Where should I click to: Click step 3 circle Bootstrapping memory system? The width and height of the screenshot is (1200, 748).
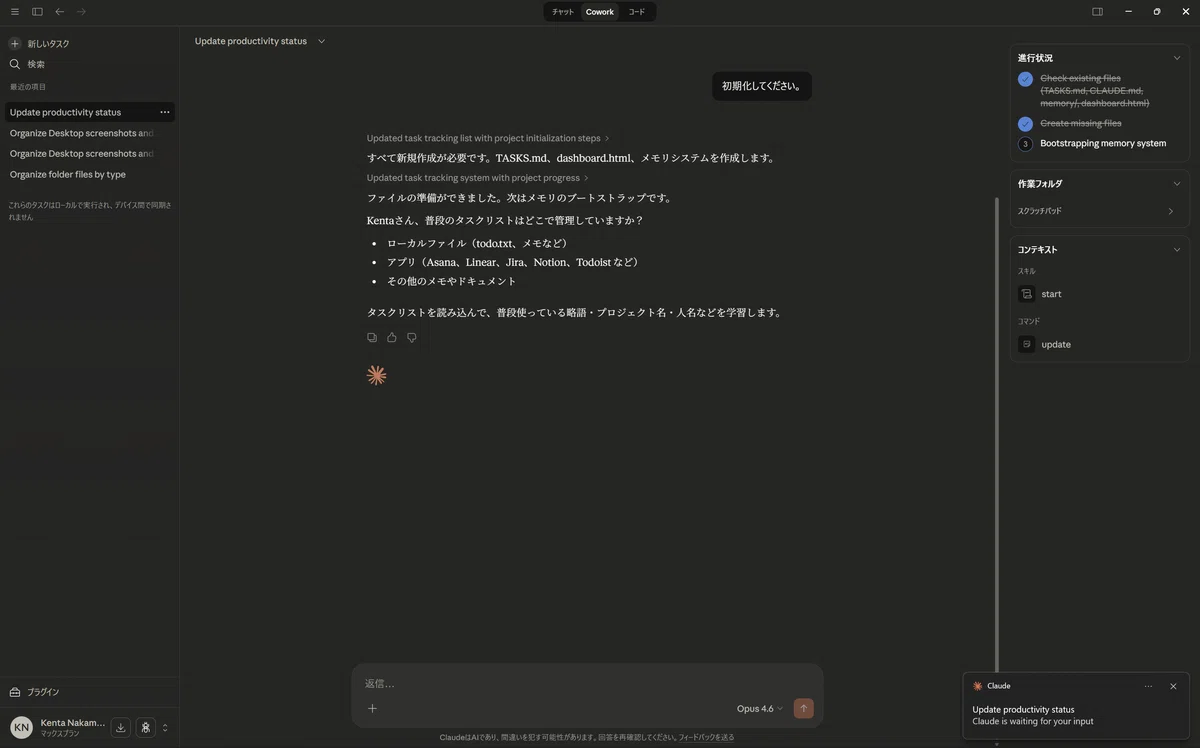coord(1025,144)
